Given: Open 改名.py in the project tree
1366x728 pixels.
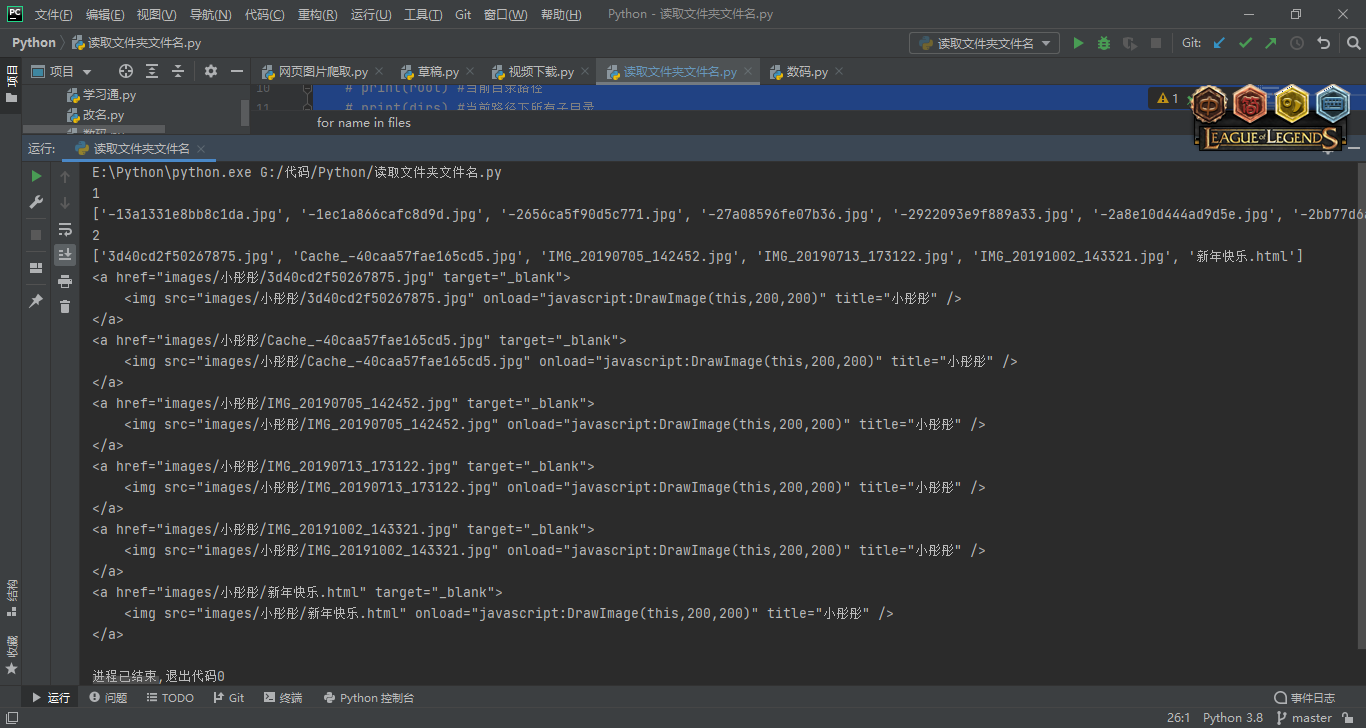Looking at the screenshot, I should point(103,115).
